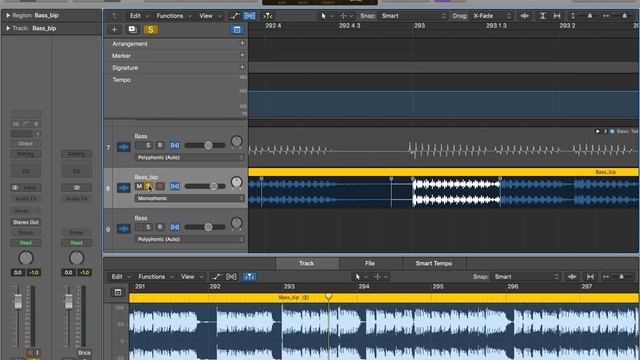Toggle Solo on the Bass_bip track

pos(148,186)
